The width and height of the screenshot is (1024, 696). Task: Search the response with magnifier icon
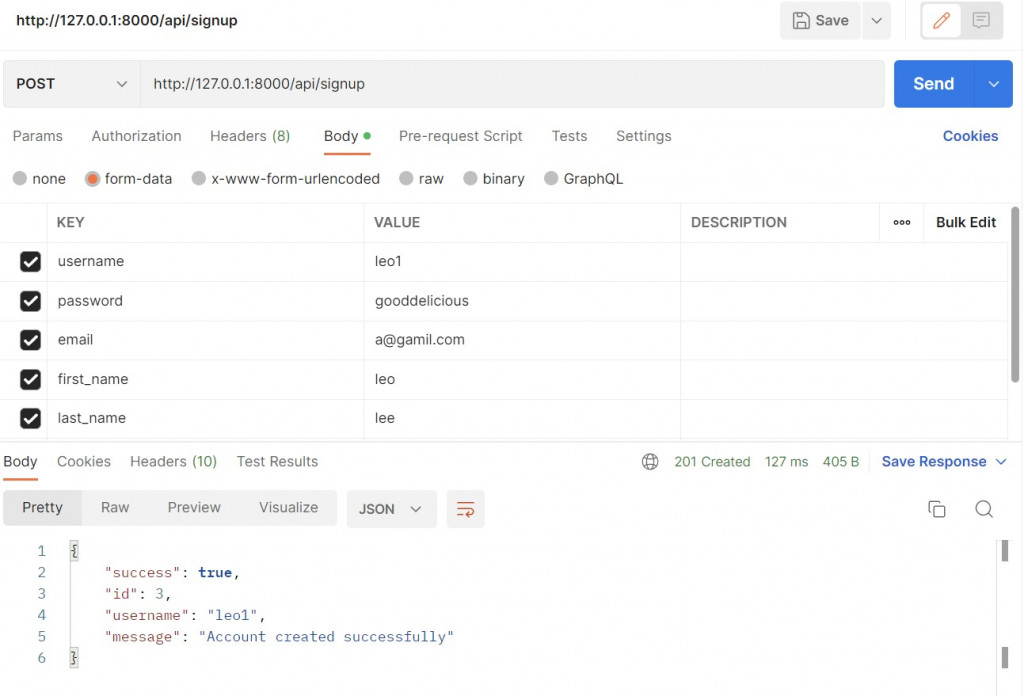(x=984, y=509)
